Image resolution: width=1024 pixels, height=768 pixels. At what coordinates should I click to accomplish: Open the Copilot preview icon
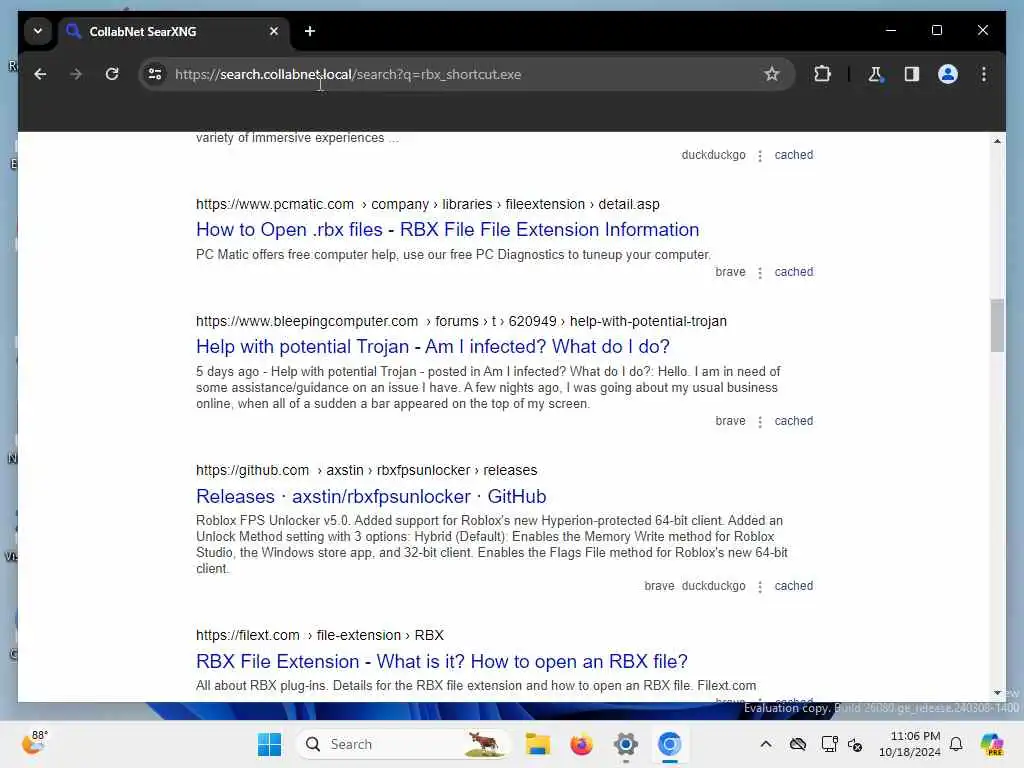click(x=991, y=744)
